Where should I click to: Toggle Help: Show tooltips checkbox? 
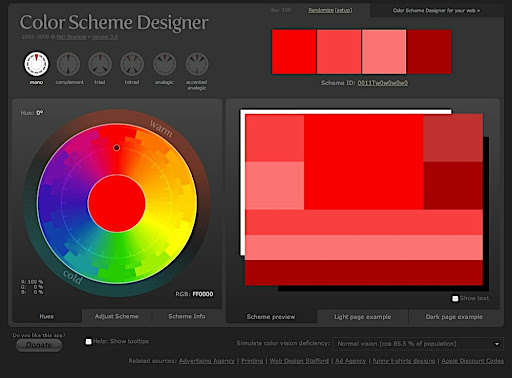tap(88, 342)
